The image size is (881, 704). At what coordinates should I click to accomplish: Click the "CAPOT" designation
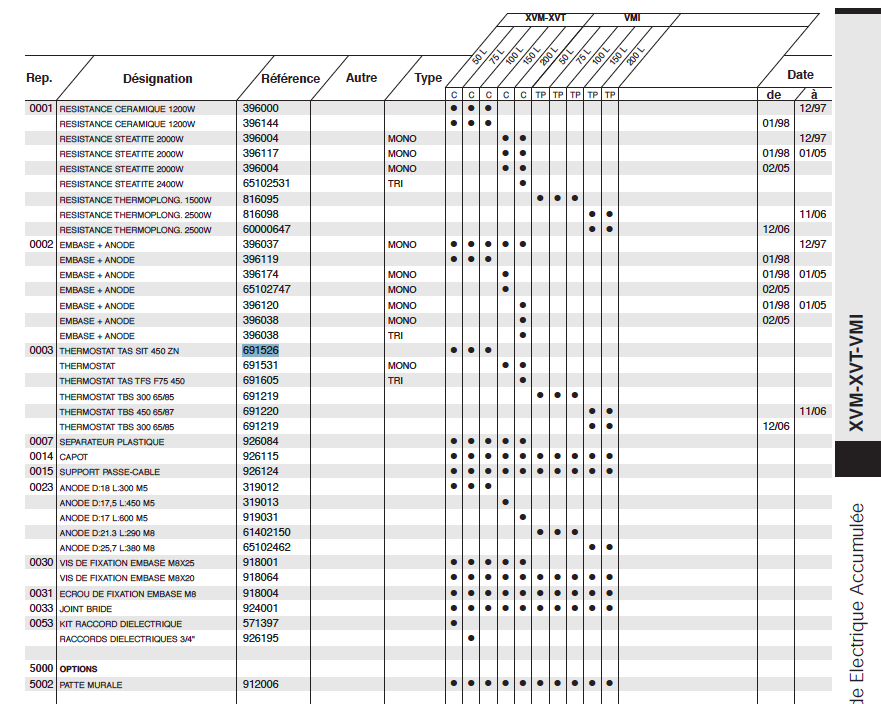(x=74, y=457)
